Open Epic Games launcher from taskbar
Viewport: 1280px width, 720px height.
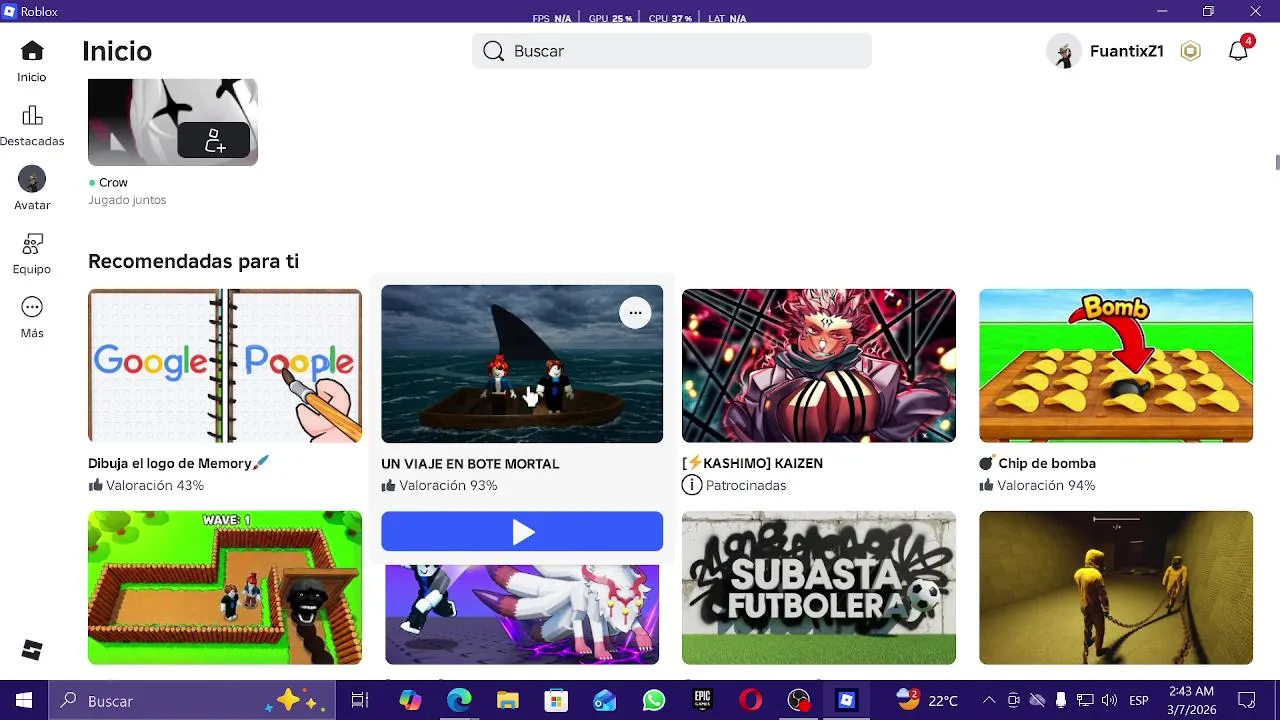[702, 701]
